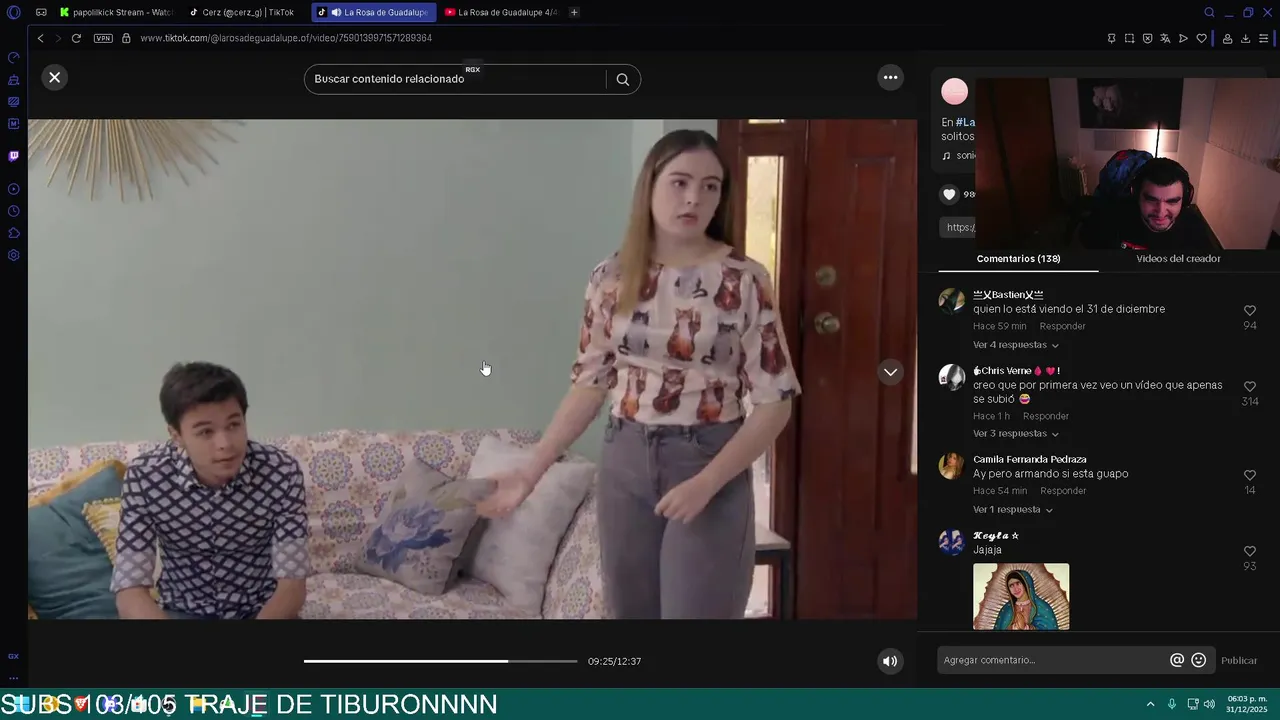Viewport: 1280px width, 720px height.
Task: Open the GX Corner gamepad icon
Action: tap(41, 12)
